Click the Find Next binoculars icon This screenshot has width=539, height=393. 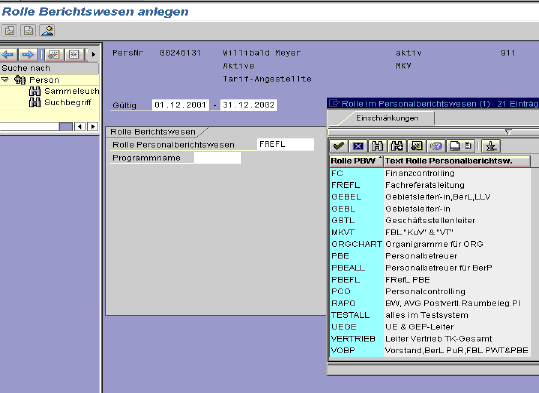[x=397, y=146]
